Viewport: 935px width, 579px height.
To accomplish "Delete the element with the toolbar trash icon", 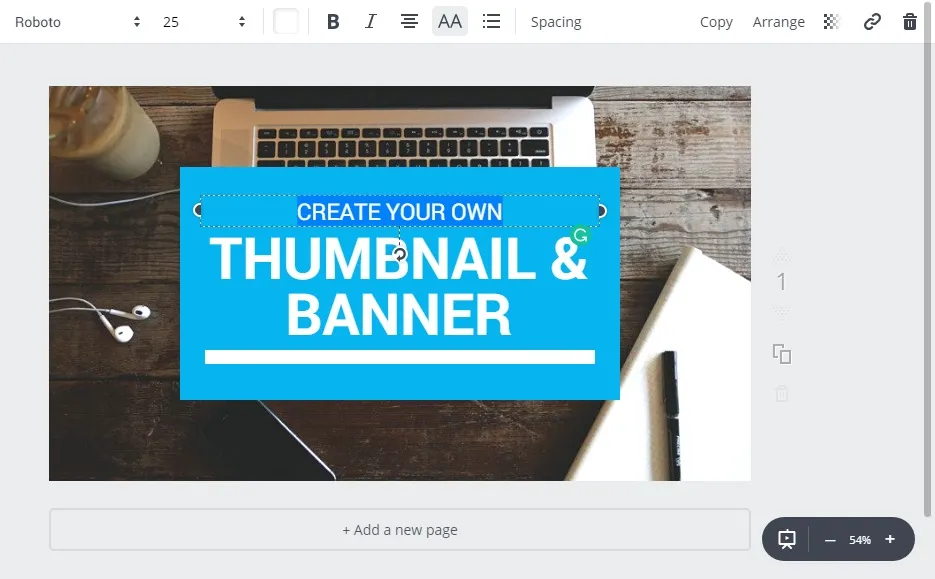I will click(x=909, y=22).
